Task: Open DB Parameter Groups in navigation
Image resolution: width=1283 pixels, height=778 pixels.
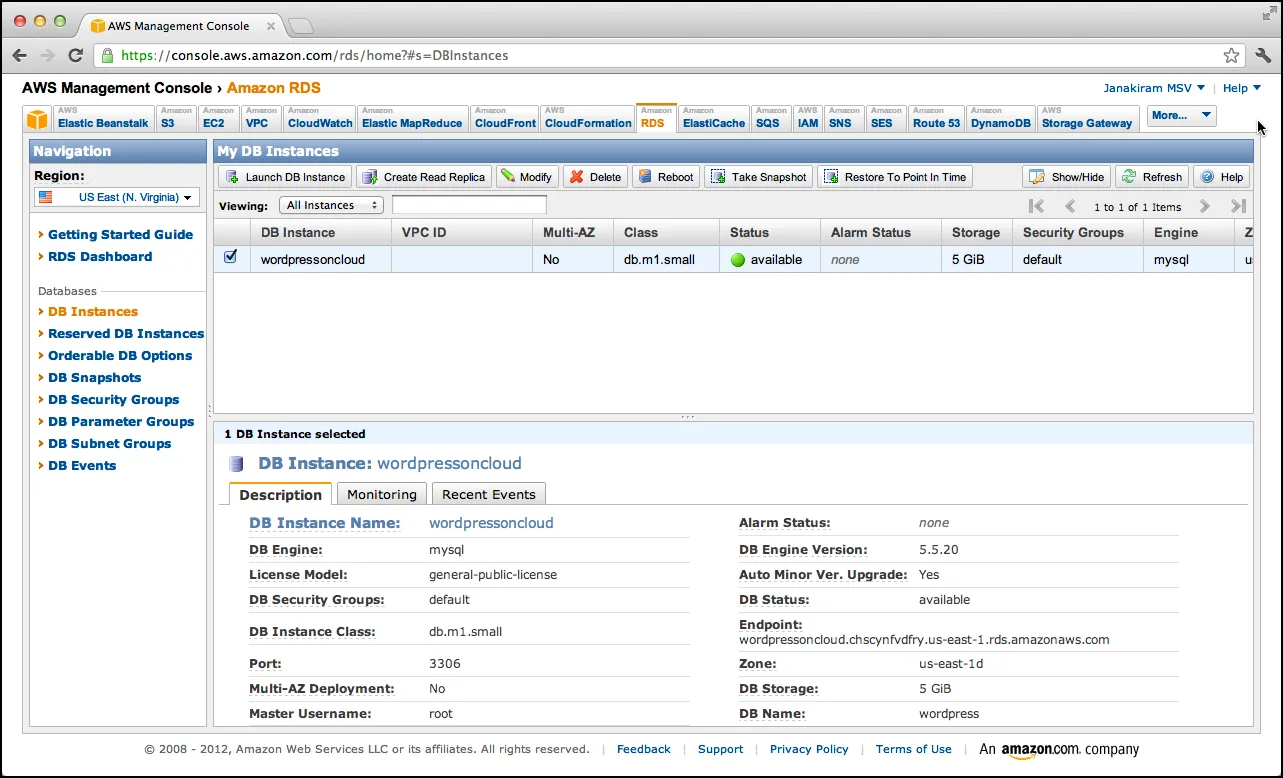Action: (121, 421)
